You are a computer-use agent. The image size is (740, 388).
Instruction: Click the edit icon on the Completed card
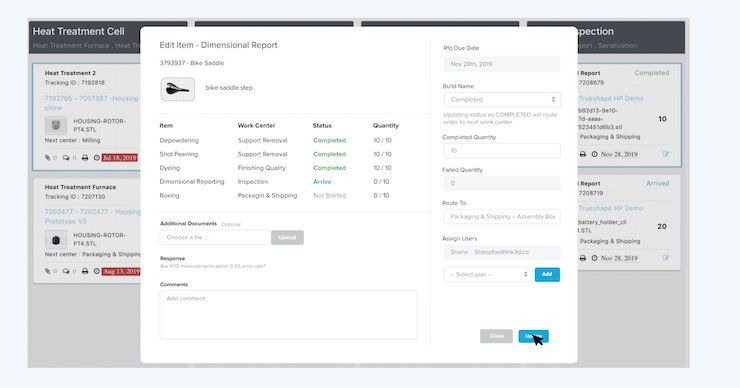pos(665,154)
